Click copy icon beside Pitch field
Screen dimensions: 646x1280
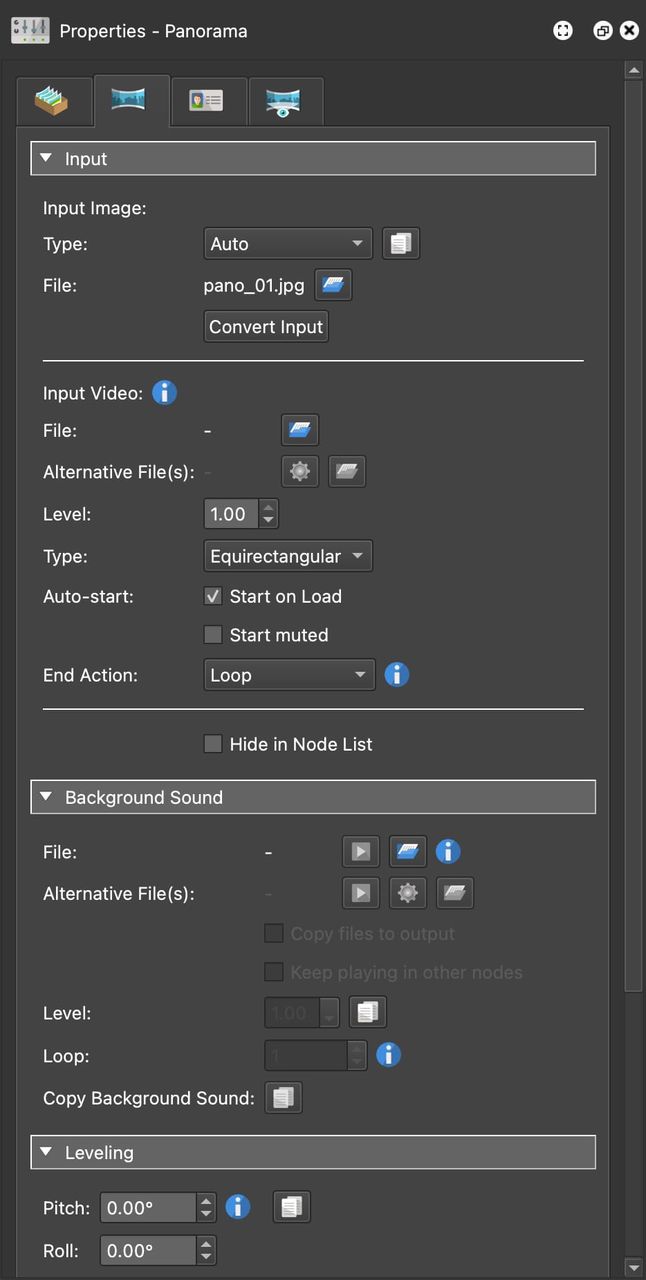[291, 1208]
